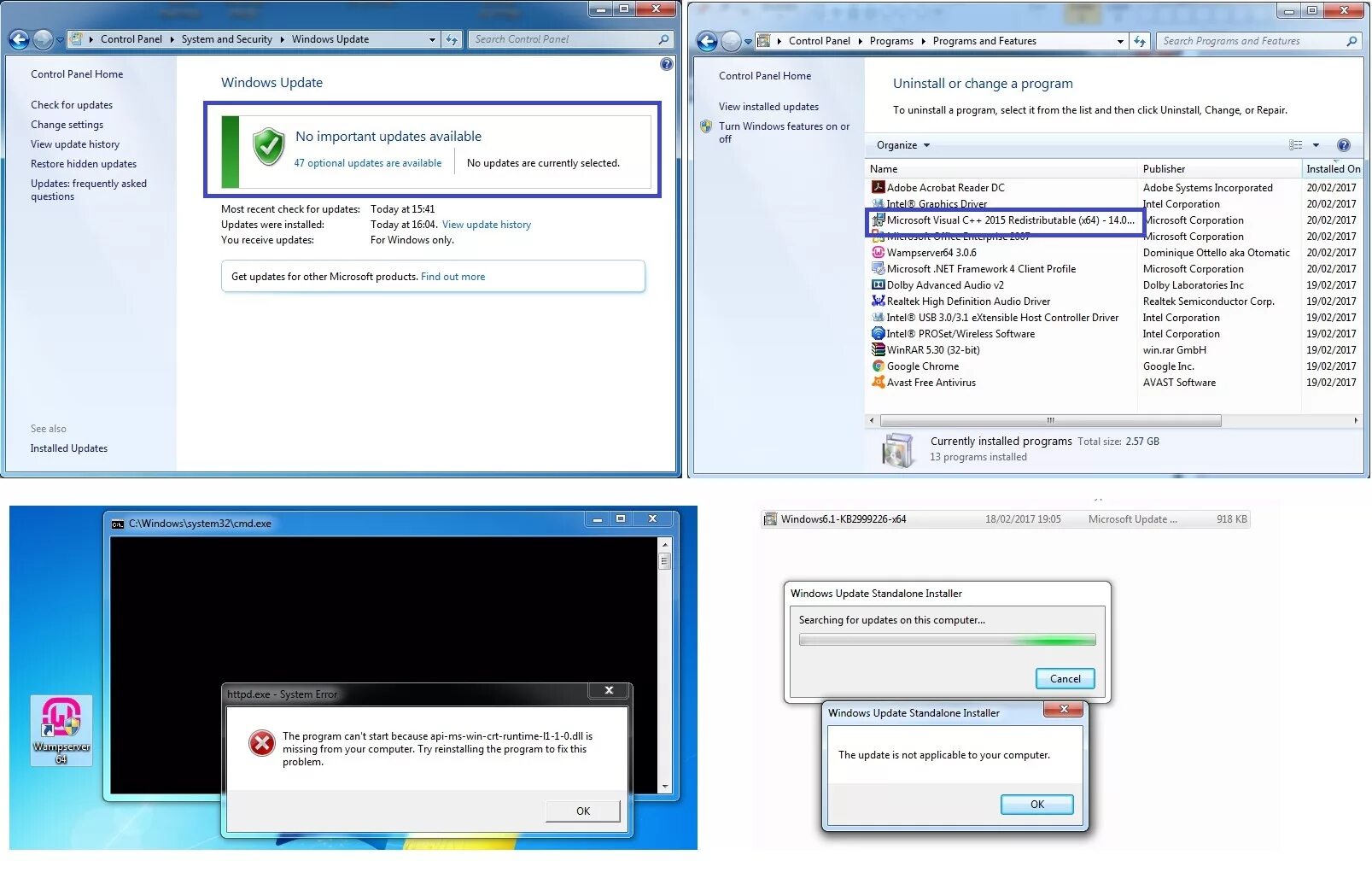Refresh the Windows Update address bar

(452, 39)
